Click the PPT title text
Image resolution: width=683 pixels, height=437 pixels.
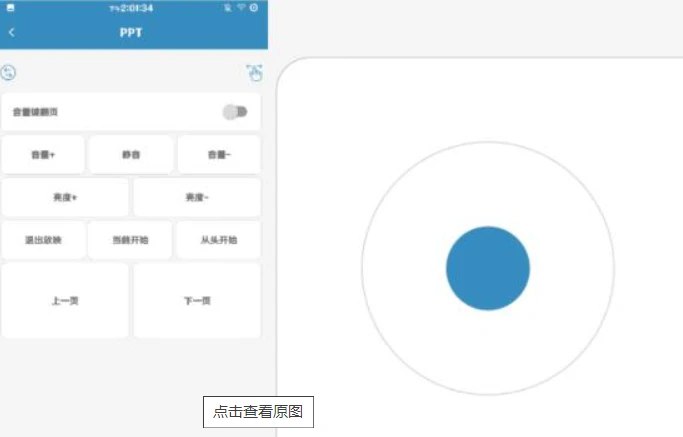click(131, 33)
